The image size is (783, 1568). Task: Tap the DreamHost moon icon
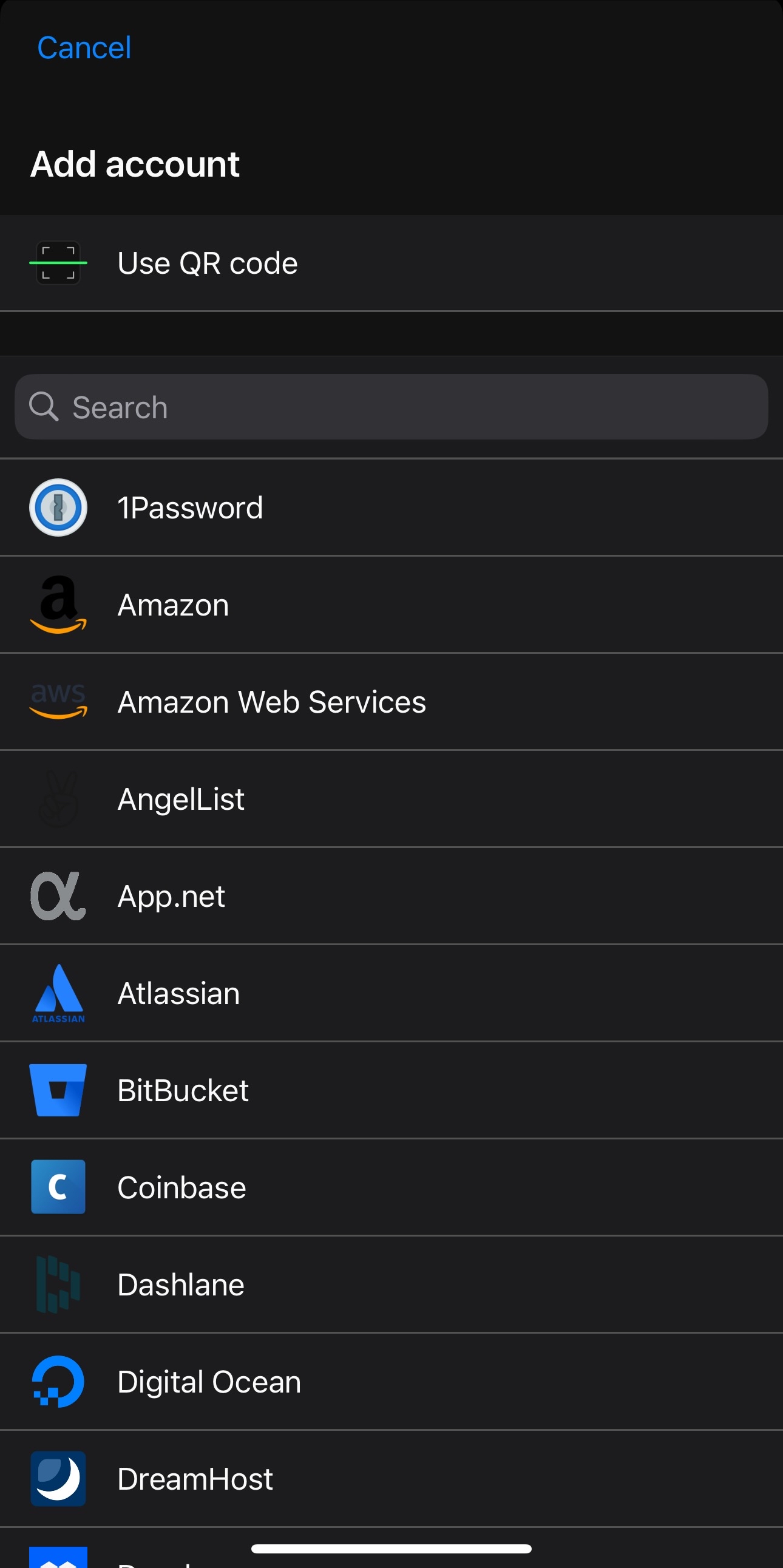pyautogui.click(x=58, y=1479)
